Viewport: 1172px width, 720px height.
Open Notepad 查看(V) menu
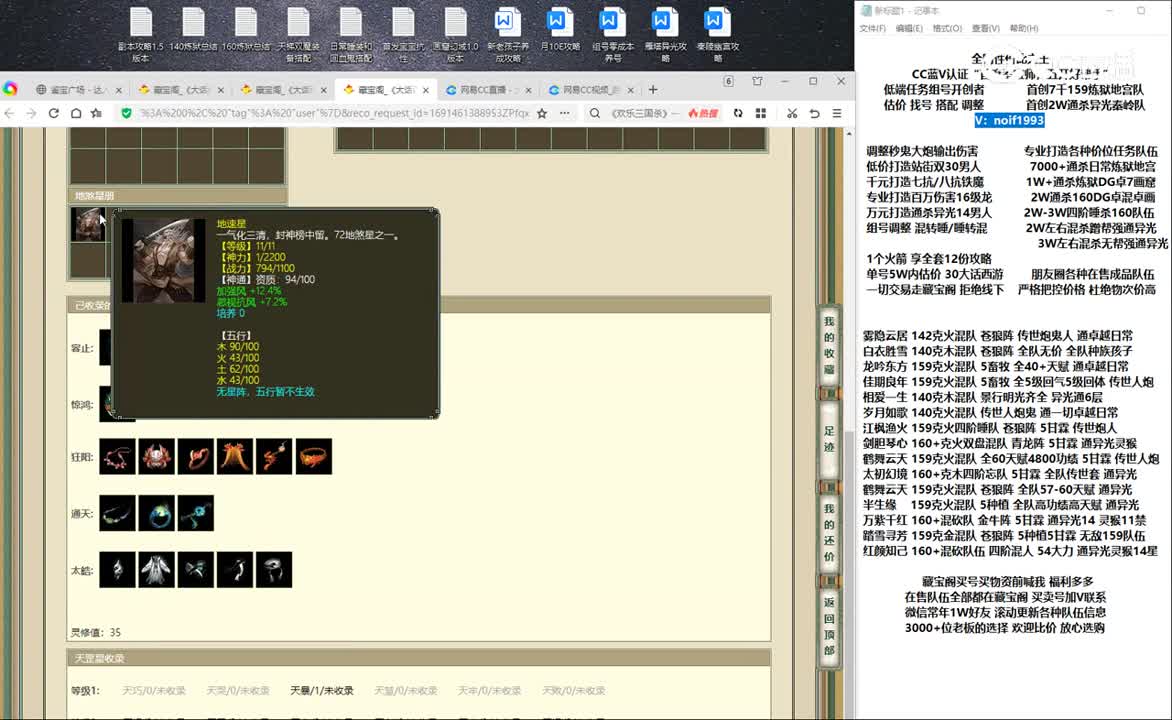986,28
